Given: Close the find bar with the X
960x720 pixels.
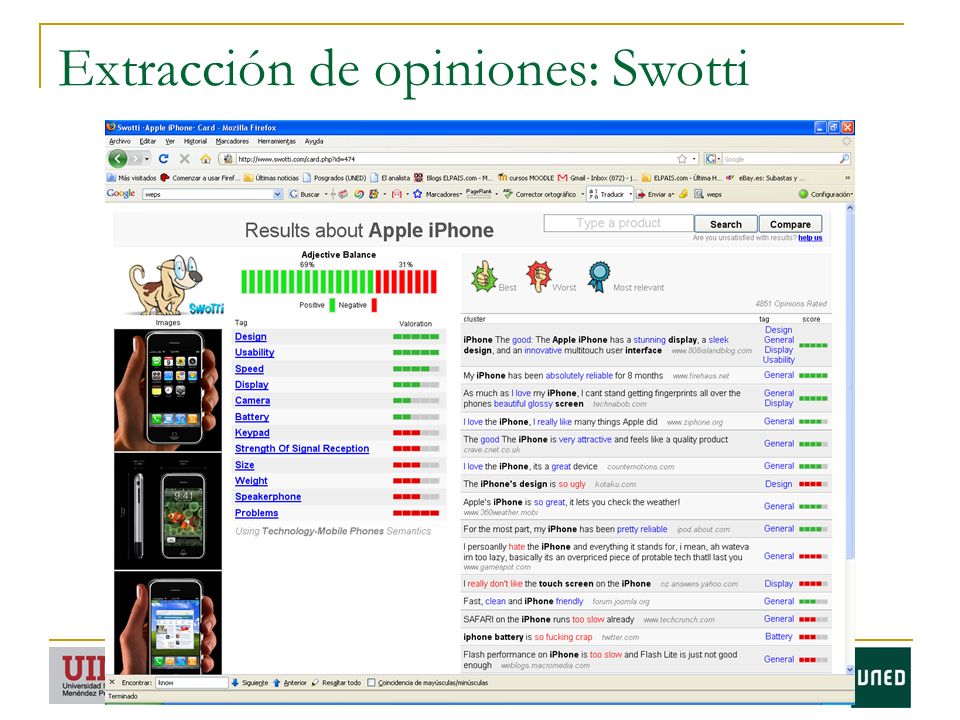Looking at the screenshot, I should click(x=112, y=682).
